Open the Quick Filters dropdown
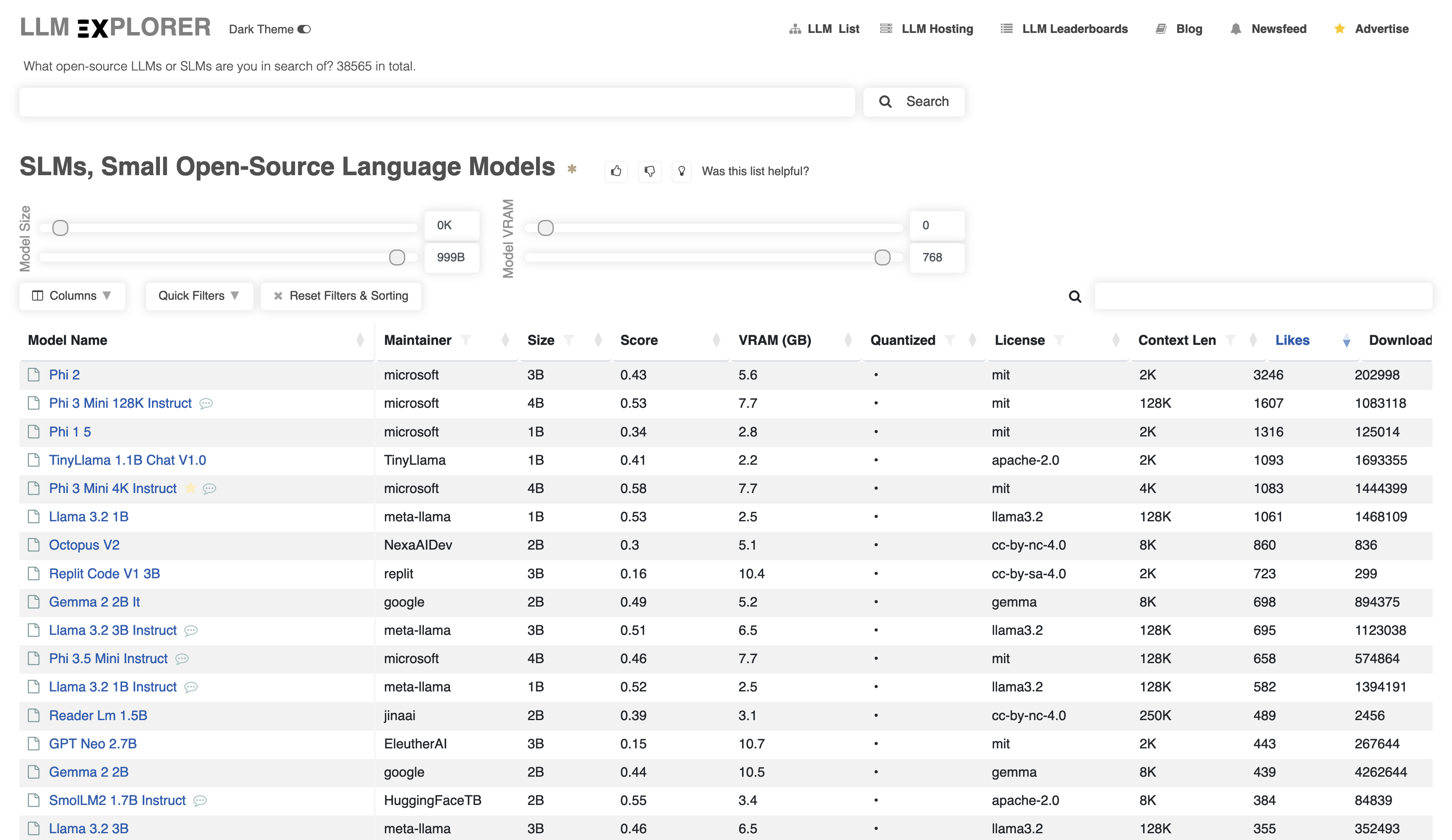 tap(199, 296)
